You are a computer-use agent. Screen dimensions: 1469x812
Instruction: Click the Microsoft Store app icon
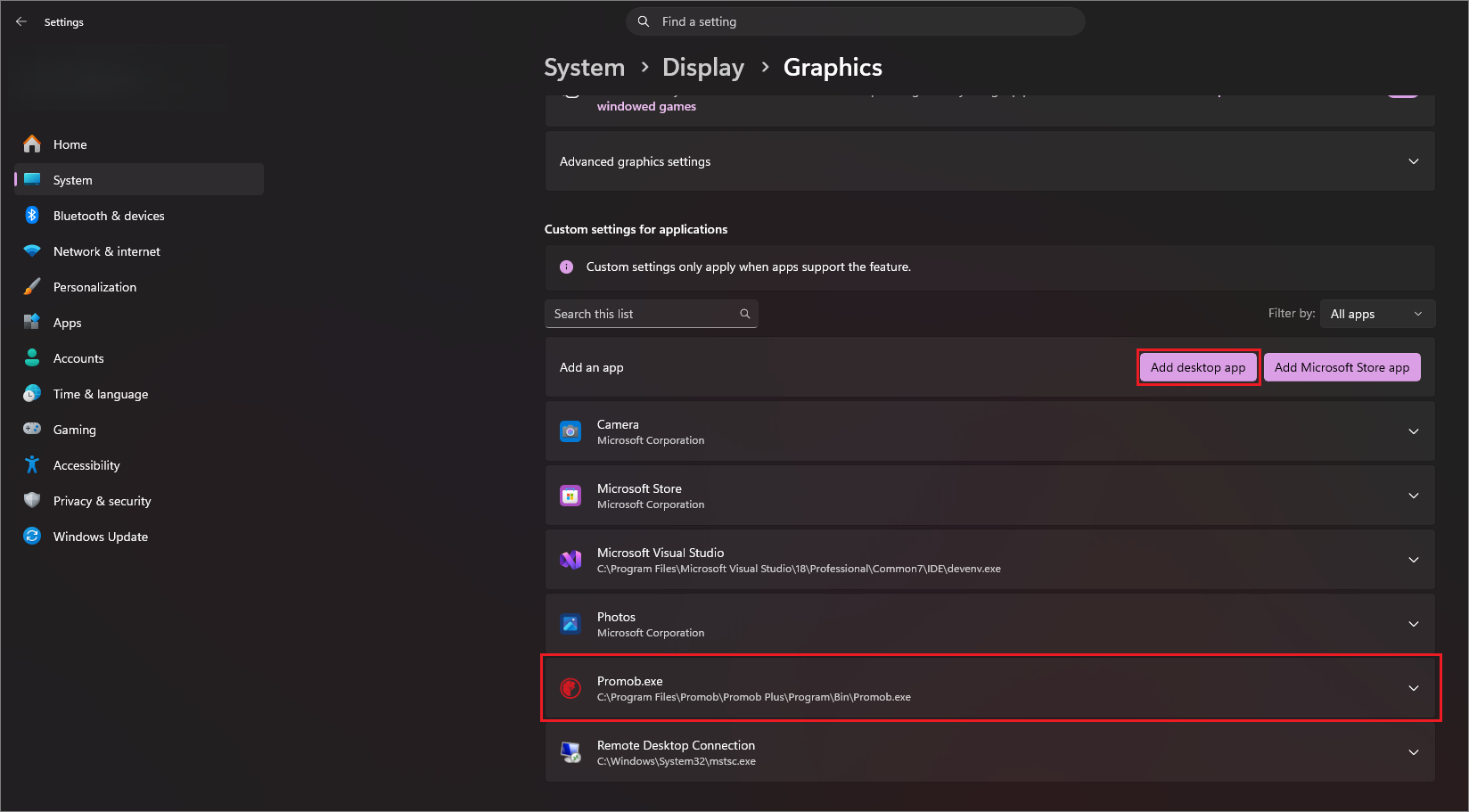click(570, 496)
